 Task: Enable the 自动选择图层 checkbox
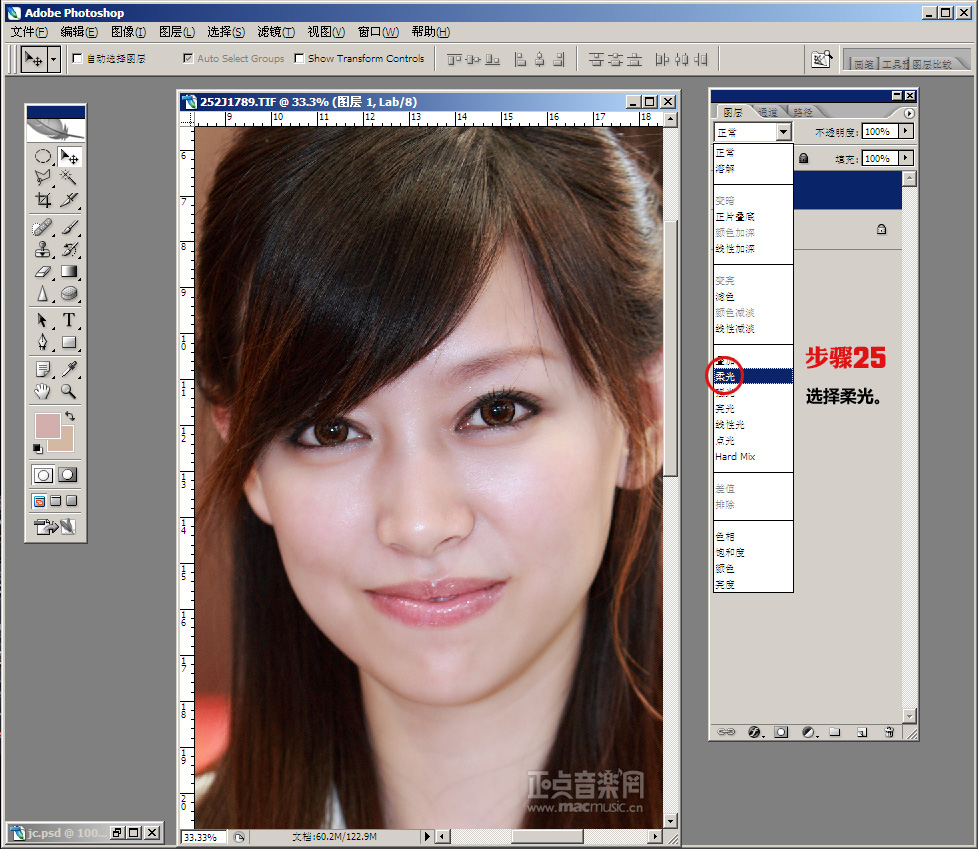78,59
